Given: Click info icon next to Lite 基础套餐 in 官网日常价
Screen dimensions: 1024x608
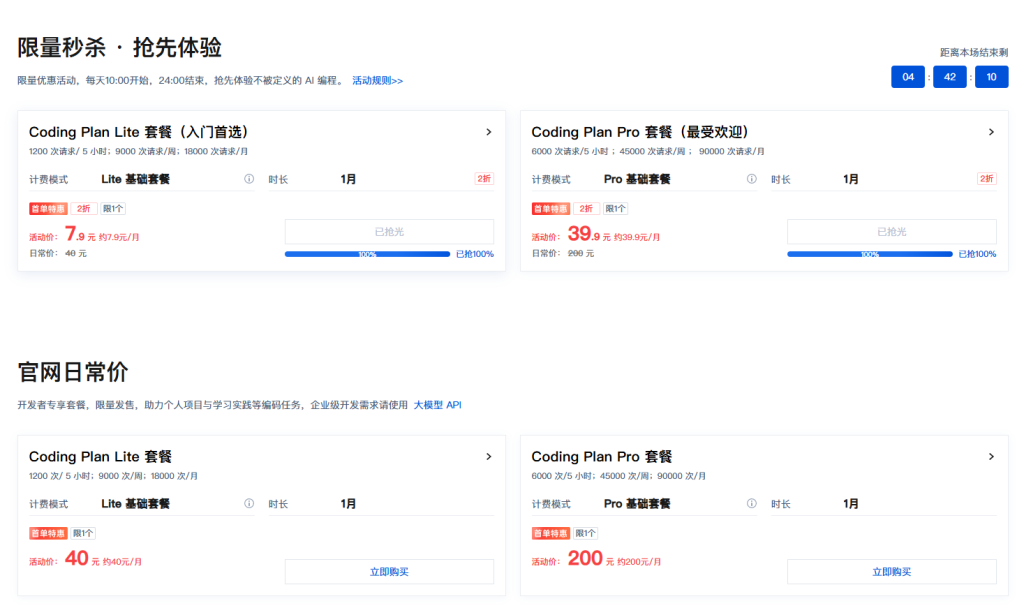Looking at the screenshot, I should click(x=249, y=504).
